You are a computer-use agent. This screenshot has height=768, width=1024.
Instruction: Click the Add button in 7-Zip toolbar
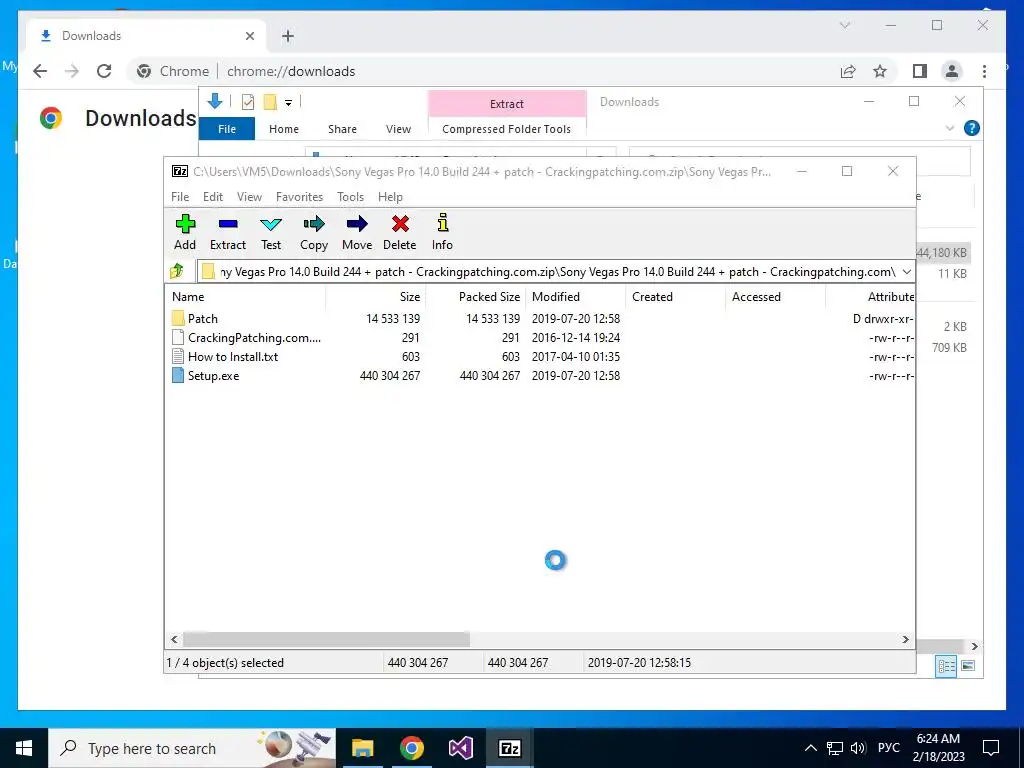tap(185, 232)
